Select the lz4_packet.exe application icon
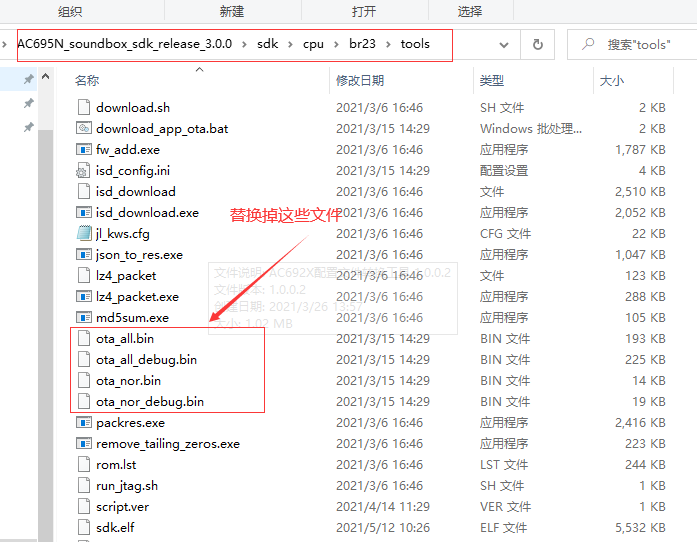This screenshot has width=697, height=542. coord(84,297)
